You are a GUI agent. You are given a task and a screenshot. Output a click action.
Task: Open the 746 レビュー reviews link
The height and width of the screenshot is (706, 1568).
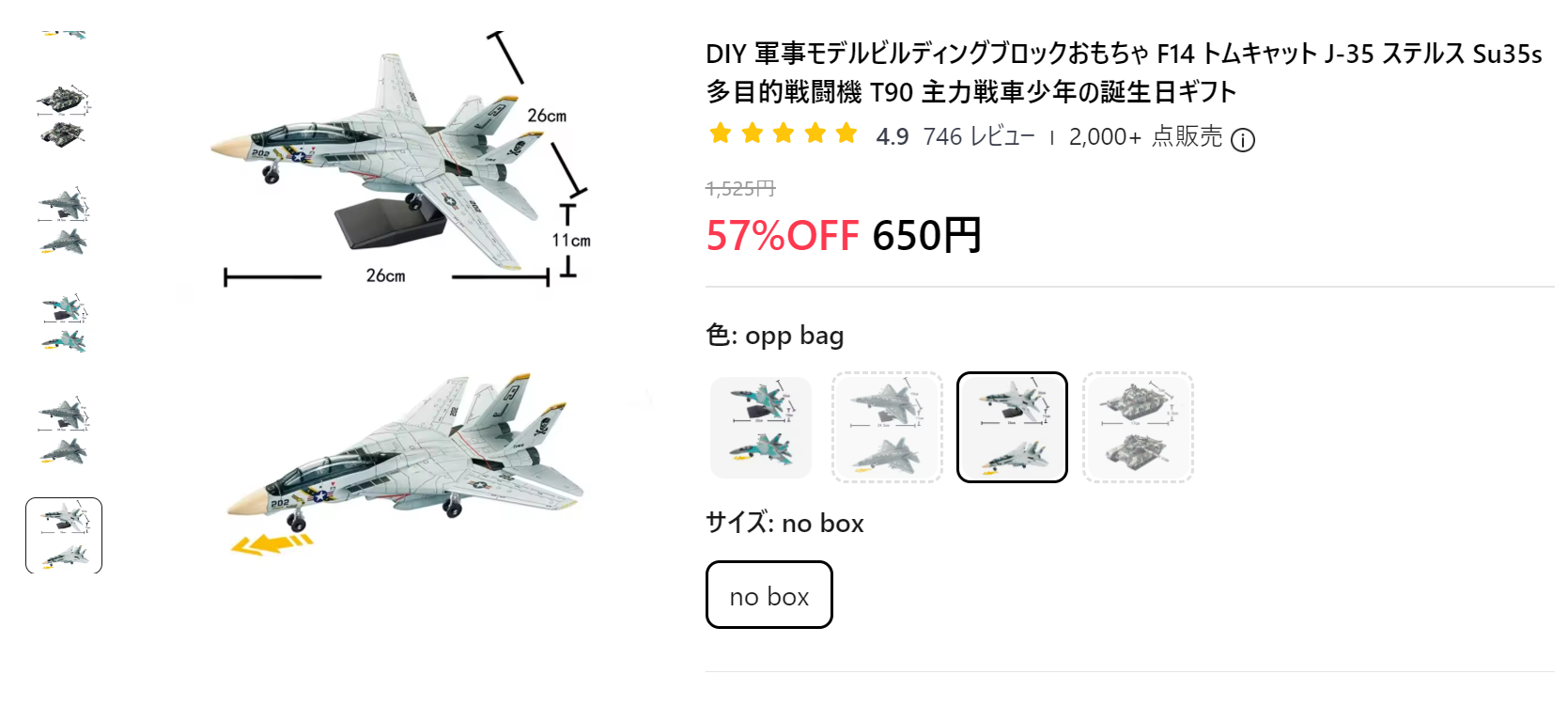979,137
